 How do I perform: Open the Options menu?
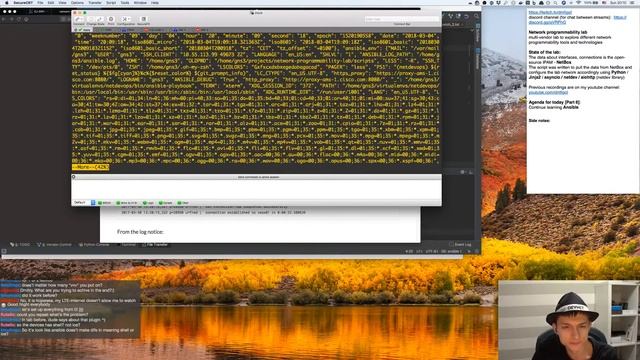(77, 2)
